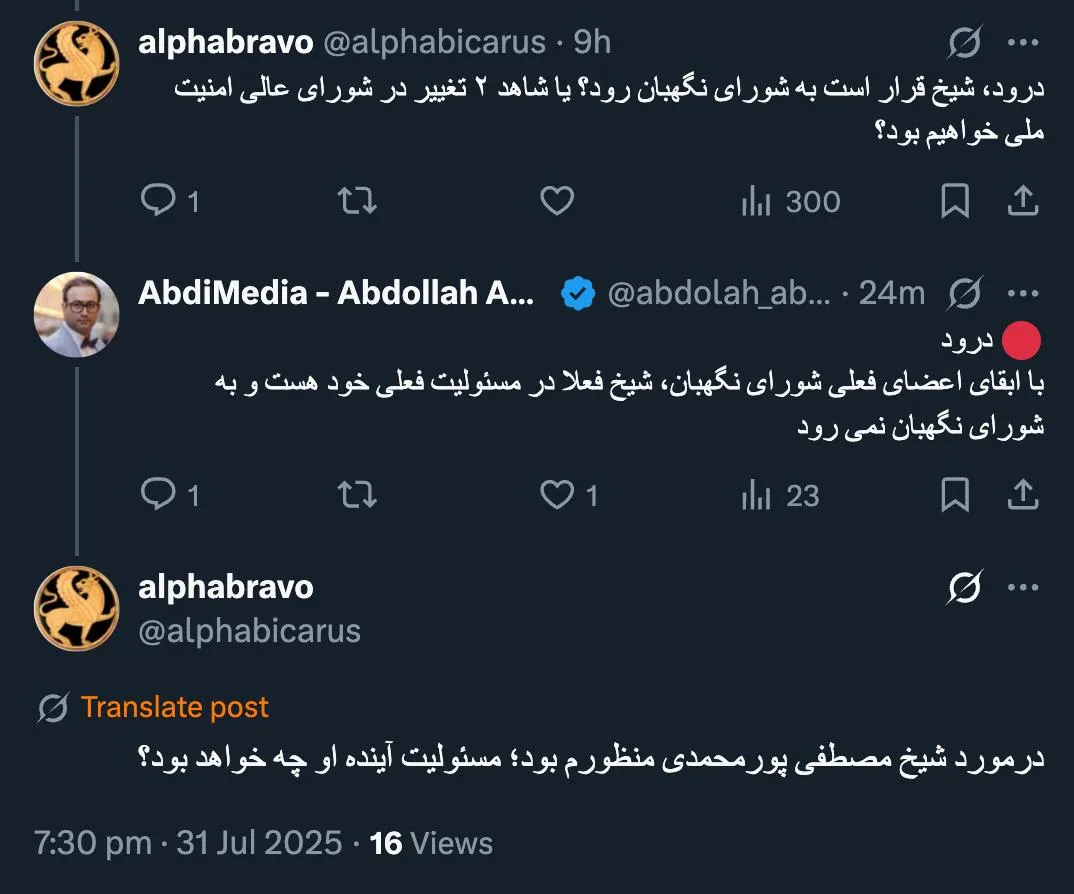Like AbdiMedia's reply showing 1 like

[x=557, y=495]
